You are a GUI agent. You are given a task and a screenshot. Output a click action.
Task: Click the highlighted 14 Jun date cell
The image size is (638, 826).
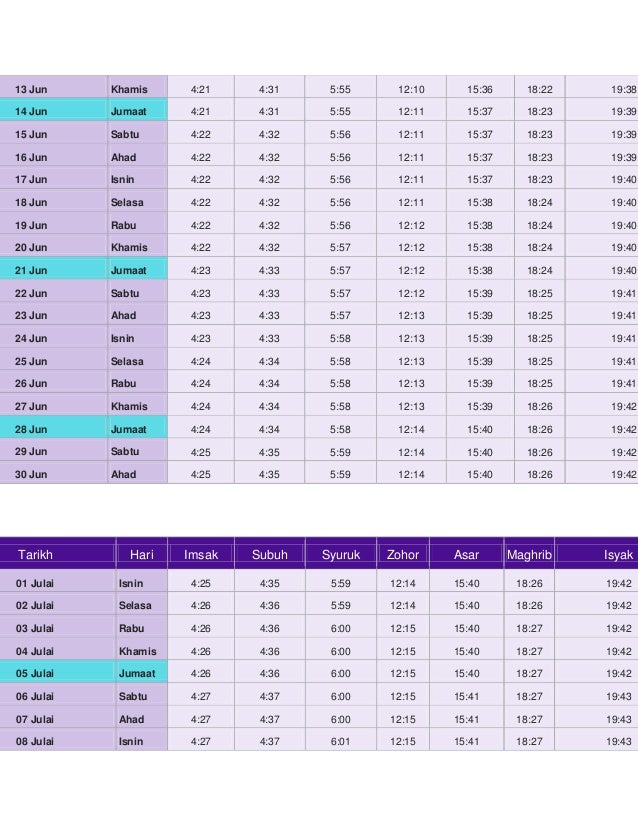coord(54,111)
